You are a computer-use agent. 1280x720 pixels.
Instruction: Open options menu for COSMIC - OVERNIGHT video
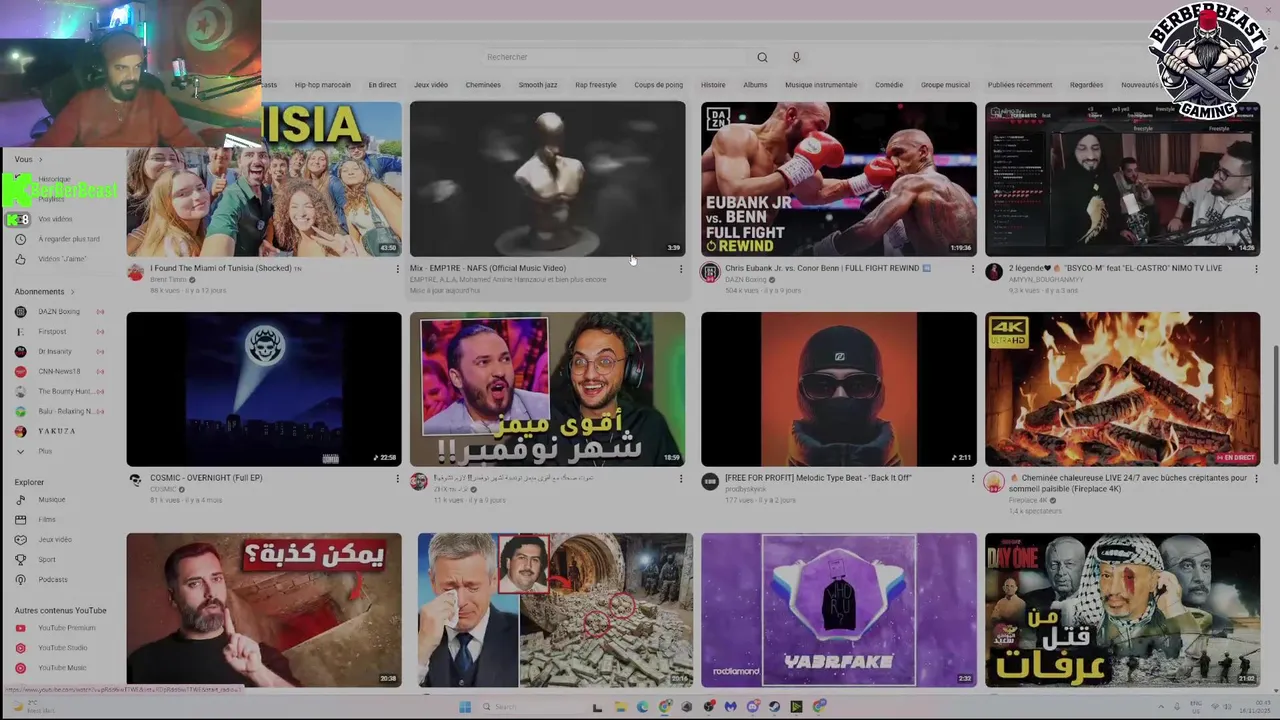[397, 479]
